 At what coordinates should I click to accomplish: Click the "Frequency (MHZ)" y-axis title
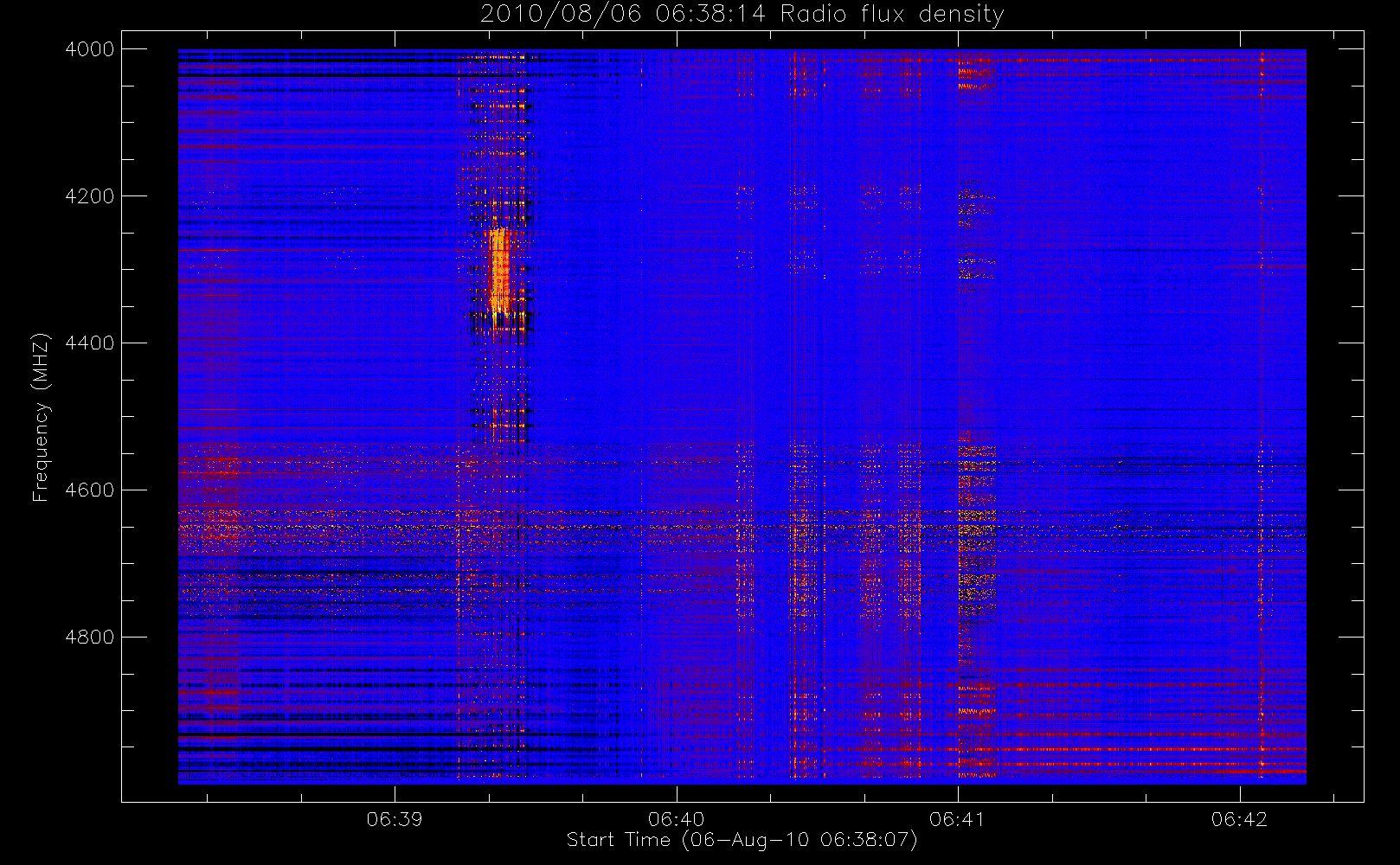(x=41, y=417)
